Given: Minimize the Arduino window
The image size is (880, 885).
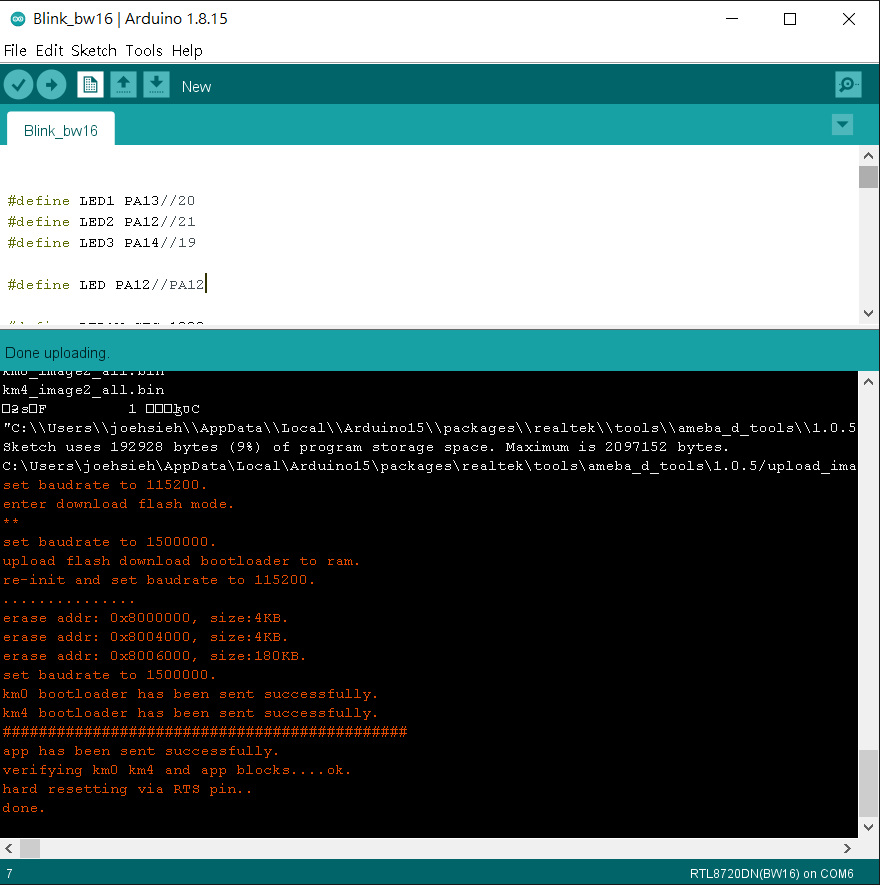Looking at the screenshot, I should [x=732, y=19].
